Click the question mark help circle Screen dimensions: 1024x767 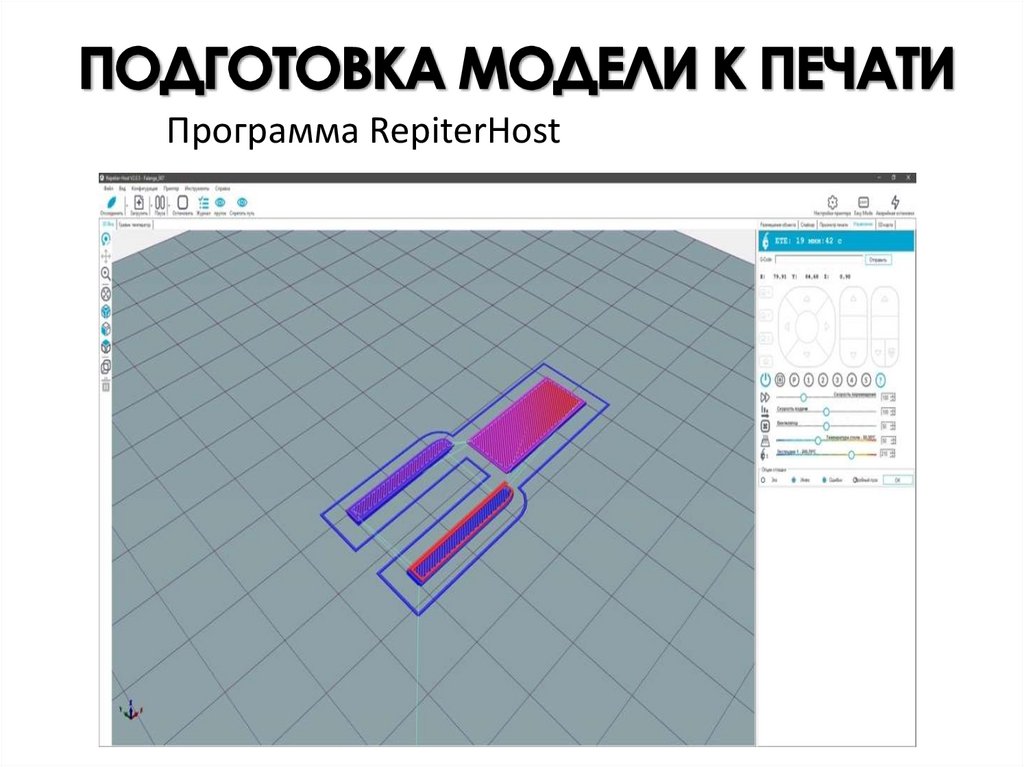(x=880, y=380)
